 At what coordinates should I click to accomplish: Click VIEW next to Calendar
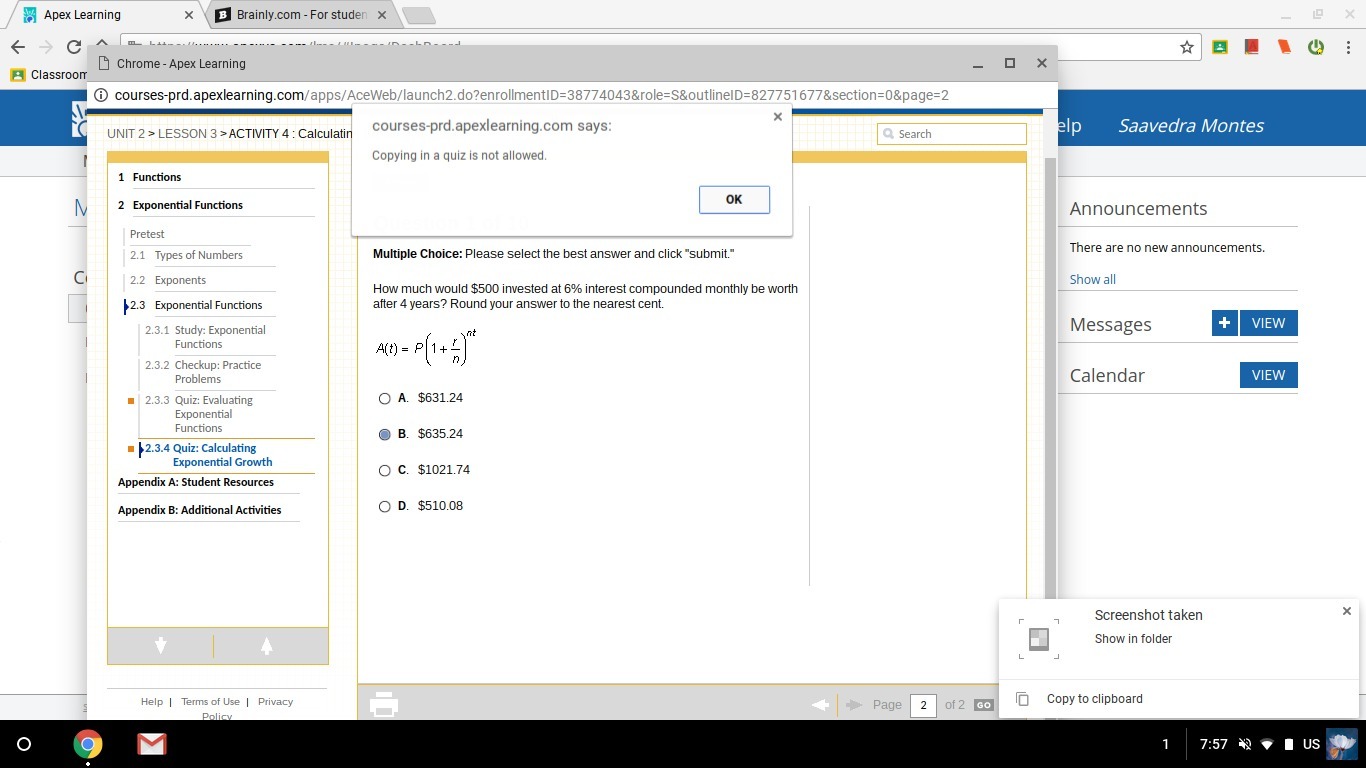click(1268, 375)
